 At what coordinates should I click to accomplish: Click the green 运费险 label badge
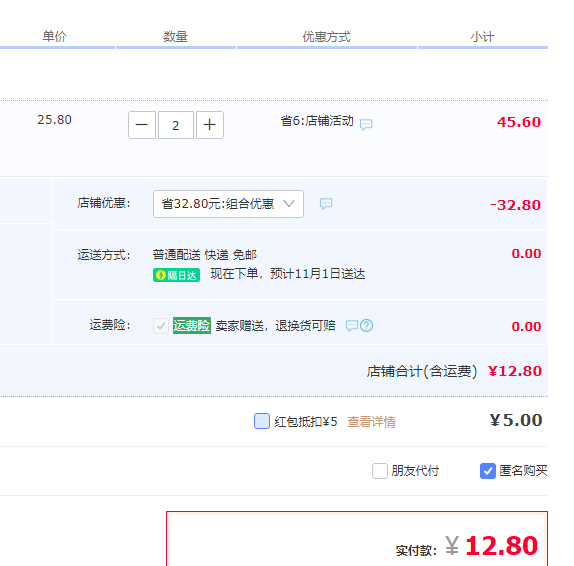[192, 325]
